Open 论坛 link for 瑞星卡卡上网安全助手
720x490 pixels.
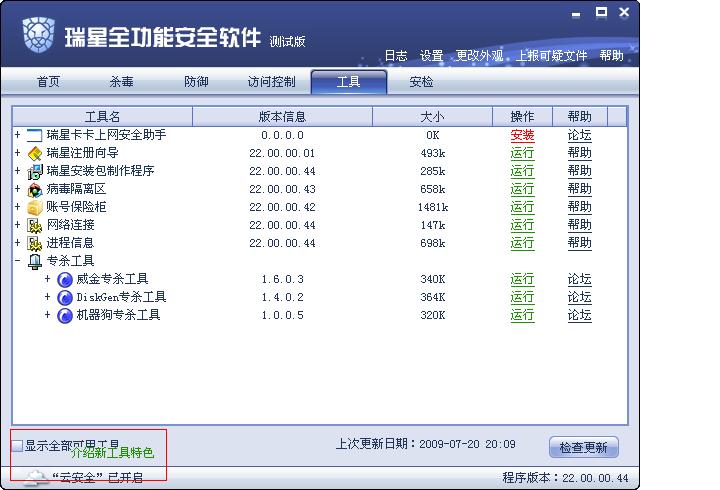click(x=579, y=135)
